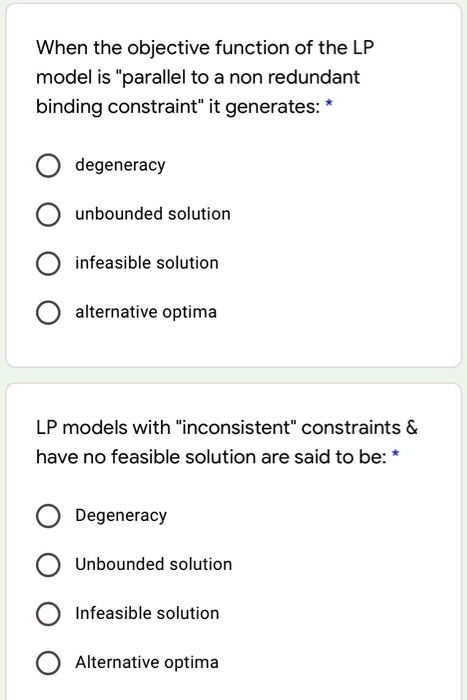Screen dimensions: 467x700
Task: Click 'alternative optima' label text in first question
Action: (x=146, y=312)
